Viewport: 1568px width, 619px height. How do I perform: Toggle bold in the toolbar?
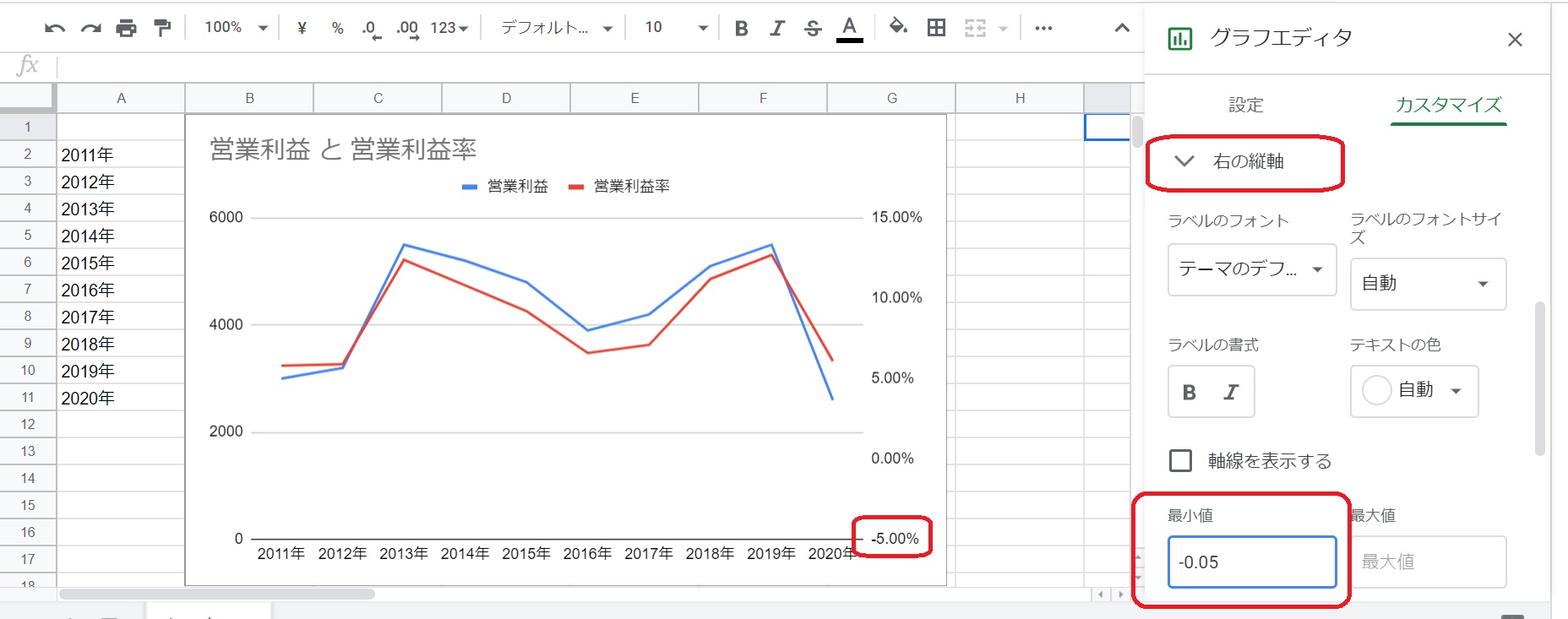tap(742, 28)
